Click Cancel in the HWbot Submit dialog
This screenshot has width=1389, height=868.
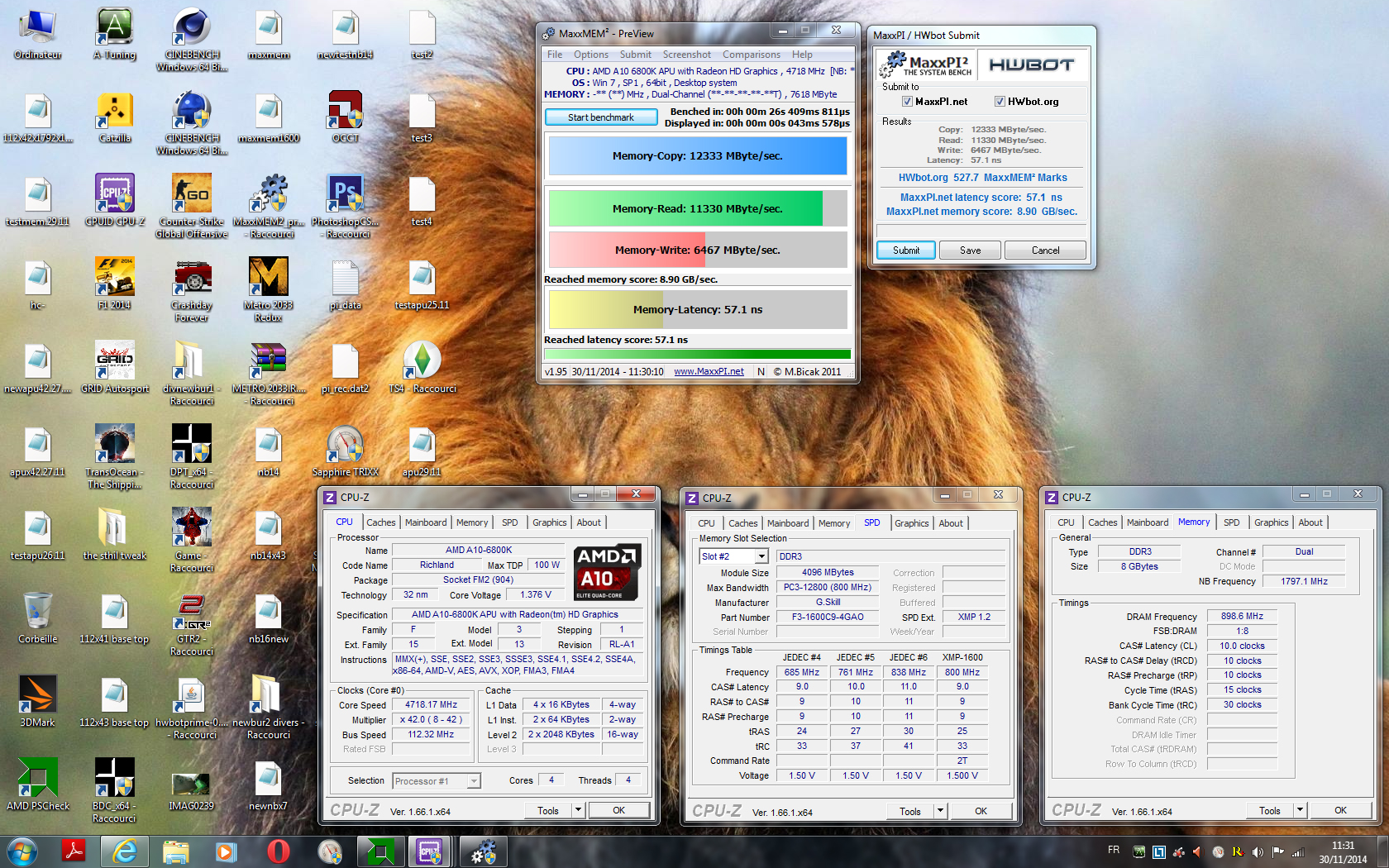coord(1045,250)
